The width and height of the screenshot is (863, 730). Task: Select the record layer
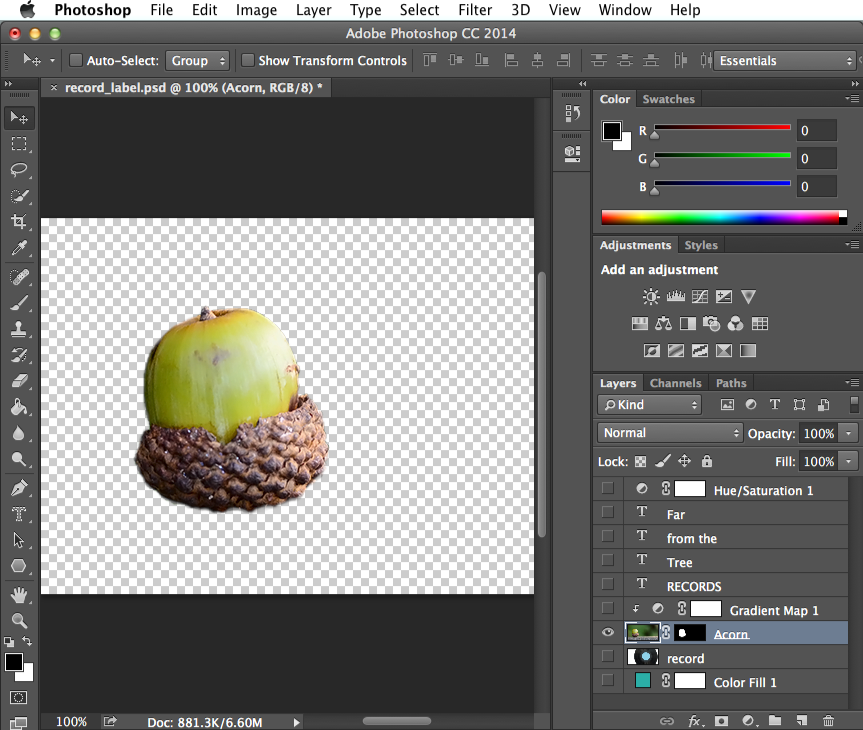[x=686, y=657]
